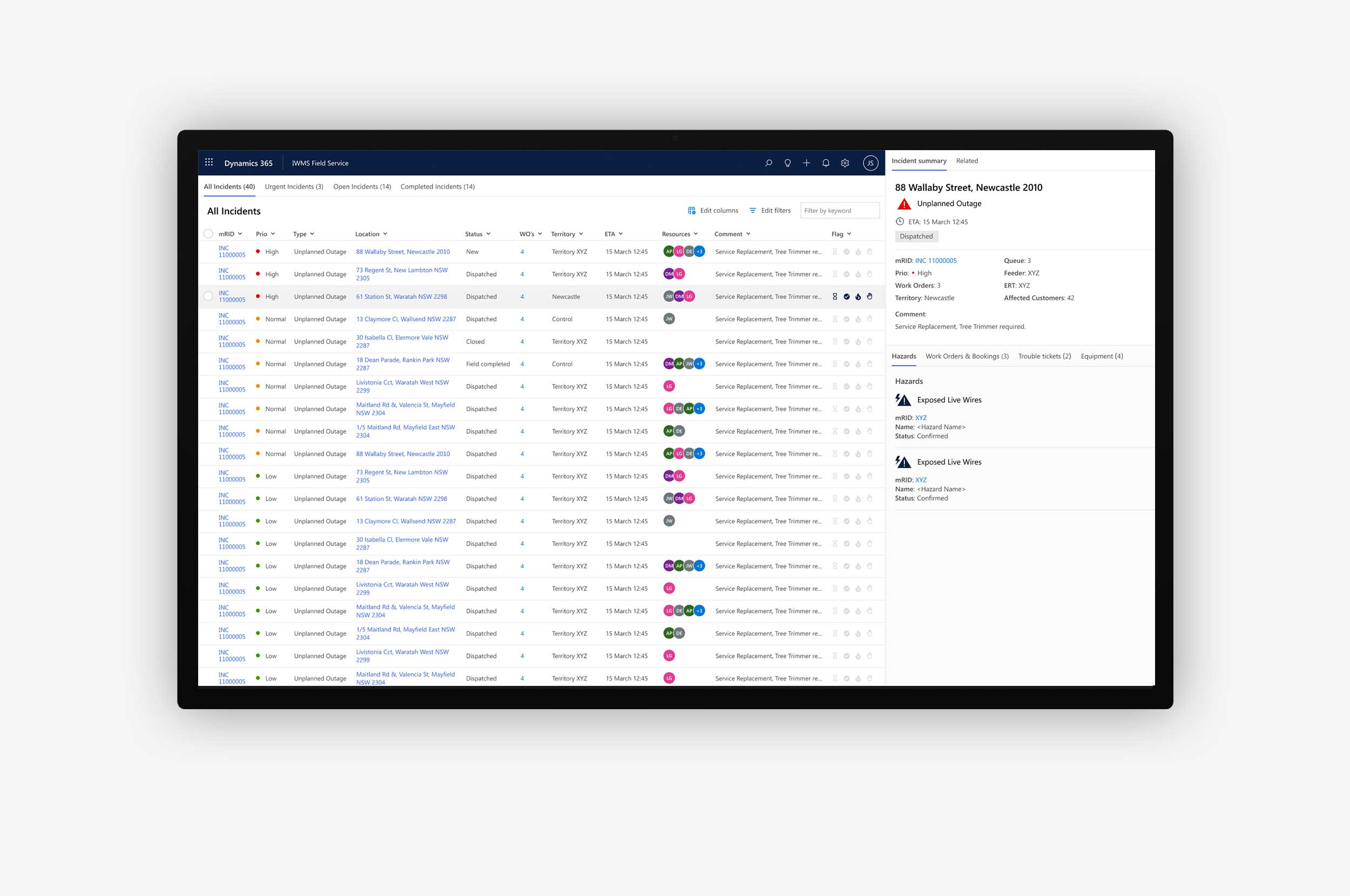Select the highlighted 61 Station St row circle
1350x896 pixels.
click(208, 297)
